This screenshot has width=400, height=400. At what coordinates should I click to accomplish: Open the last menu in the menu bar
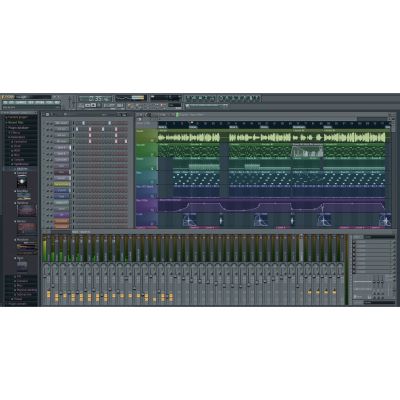click(57, 103)
